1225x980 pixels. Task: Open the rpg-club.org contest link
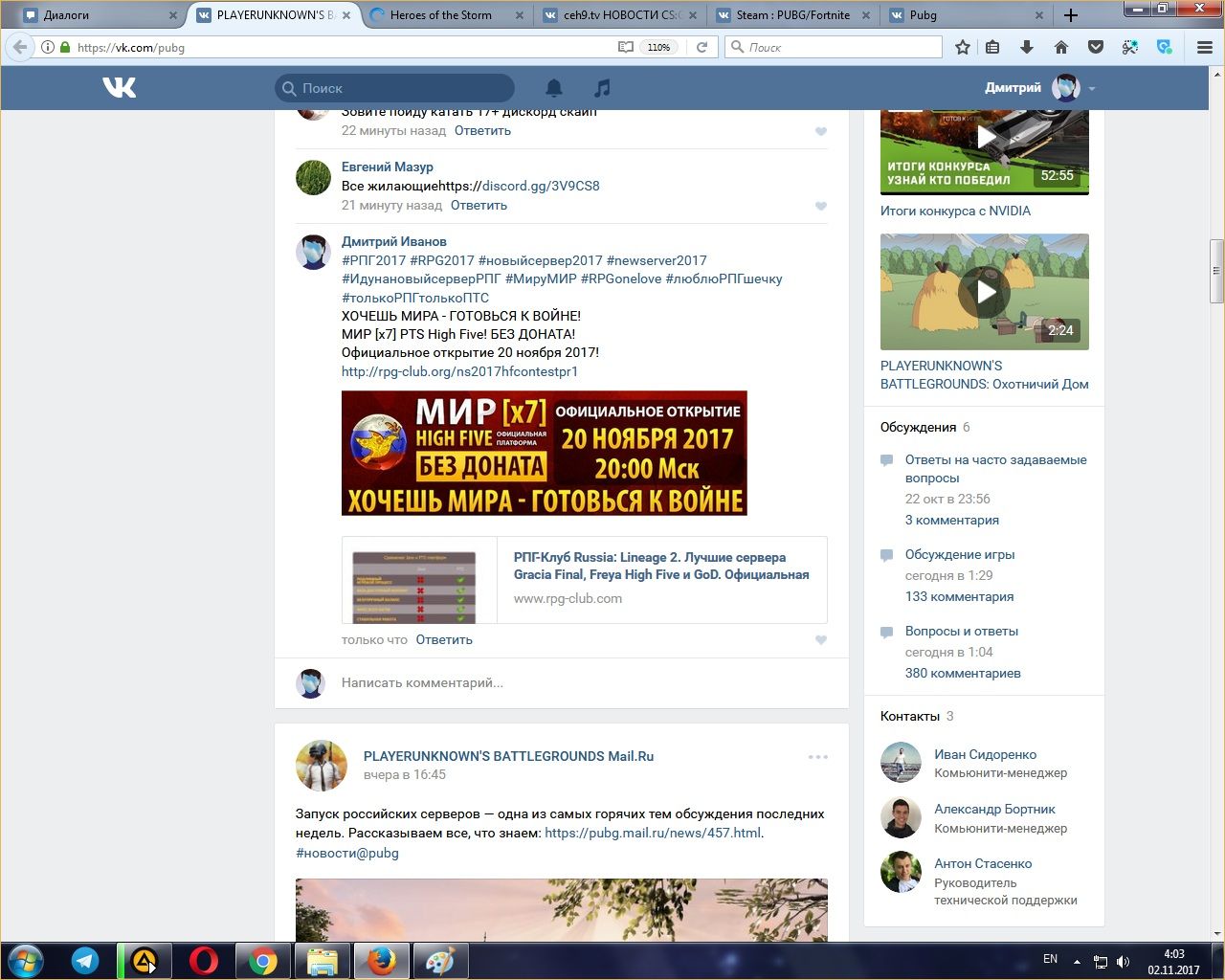[459, 371]
